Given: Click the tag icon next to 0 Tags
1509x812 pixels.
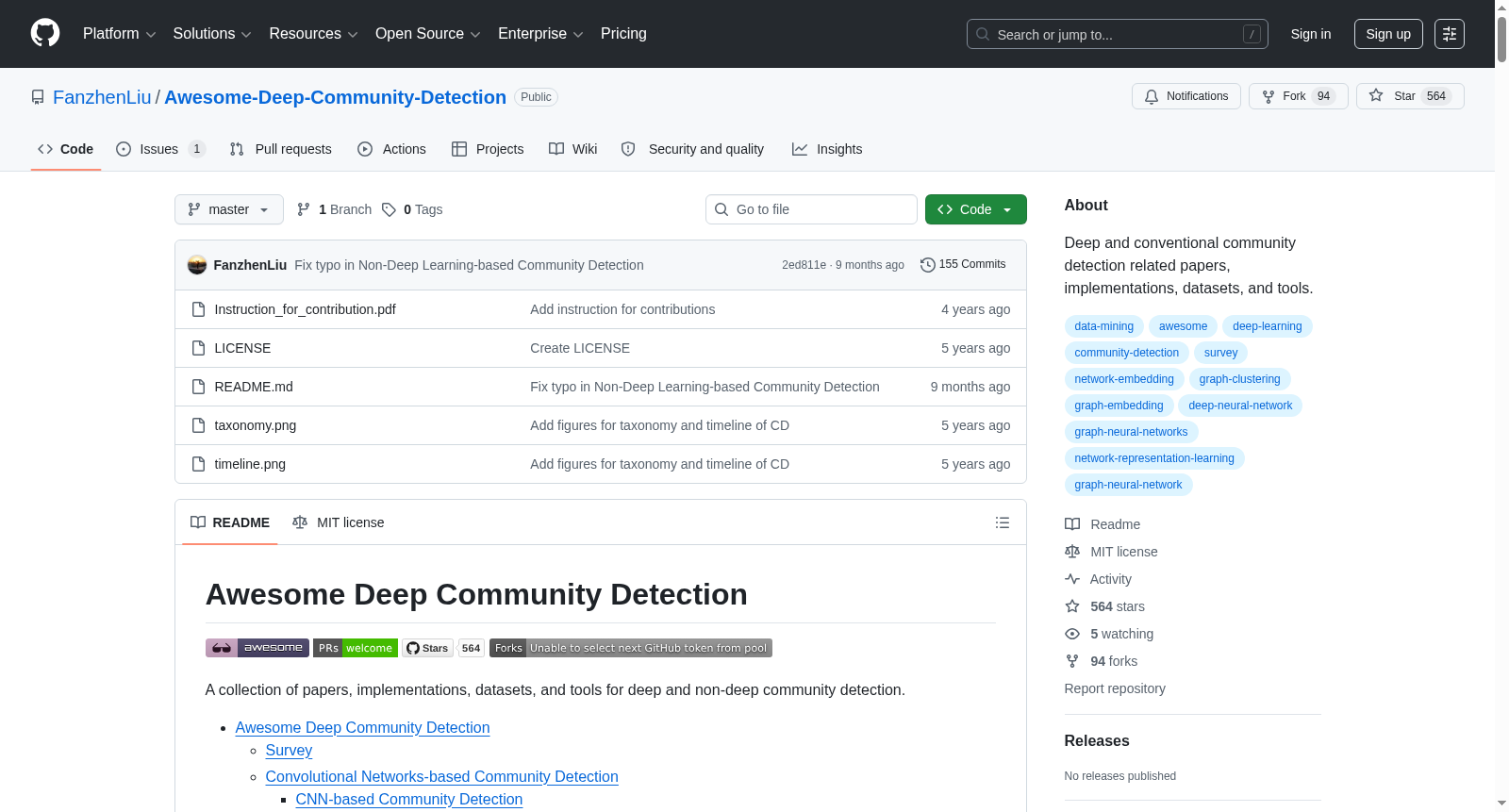Looking at the screenshot, I should pyautogui.click(x=389, y=209).
